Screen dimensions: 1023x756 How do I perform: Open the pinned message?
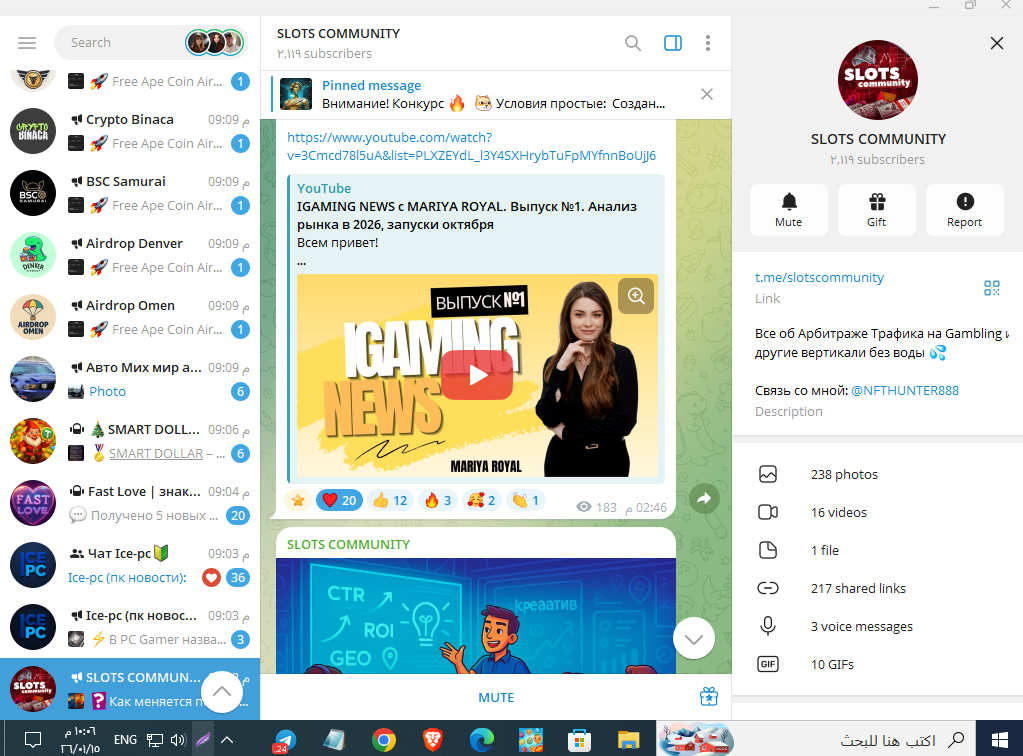483,95
